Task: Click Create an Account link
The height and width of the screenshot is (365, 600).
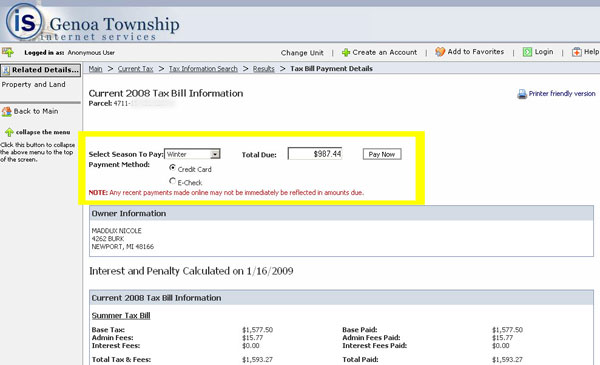Action: pyautogui.click(x=385, y=52)
